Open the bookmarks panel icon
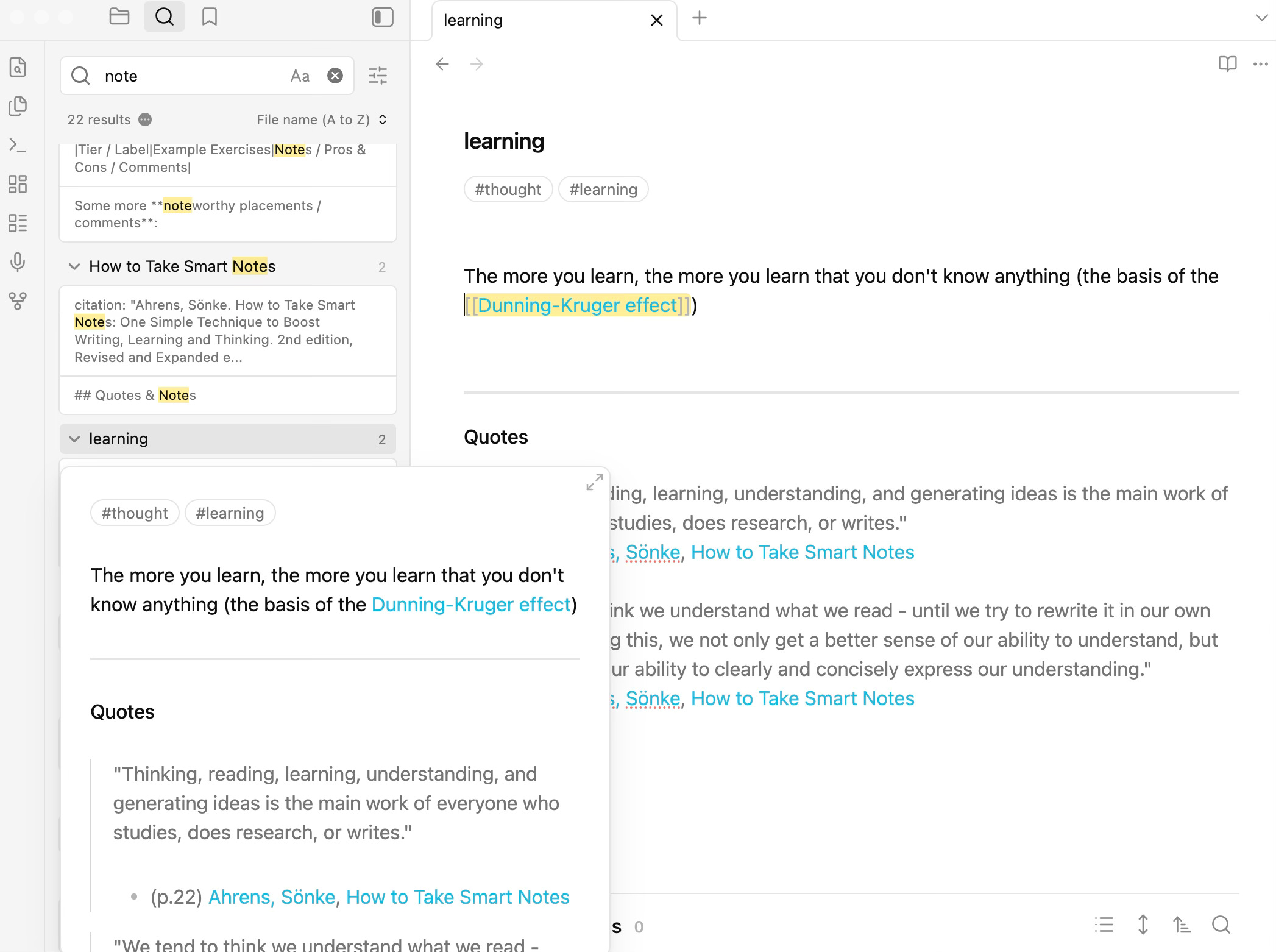 pyautogui.click(x=210, y=17)
